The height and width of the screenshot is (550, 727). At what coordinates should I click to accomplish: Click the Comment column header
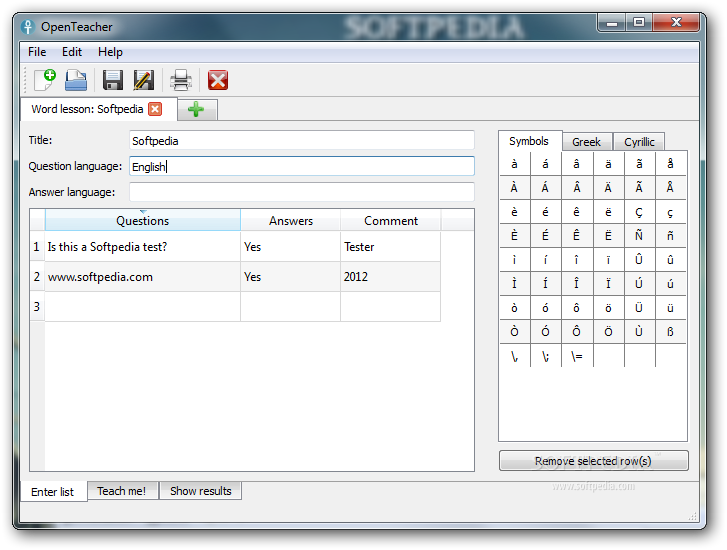(x=391, y=221)
